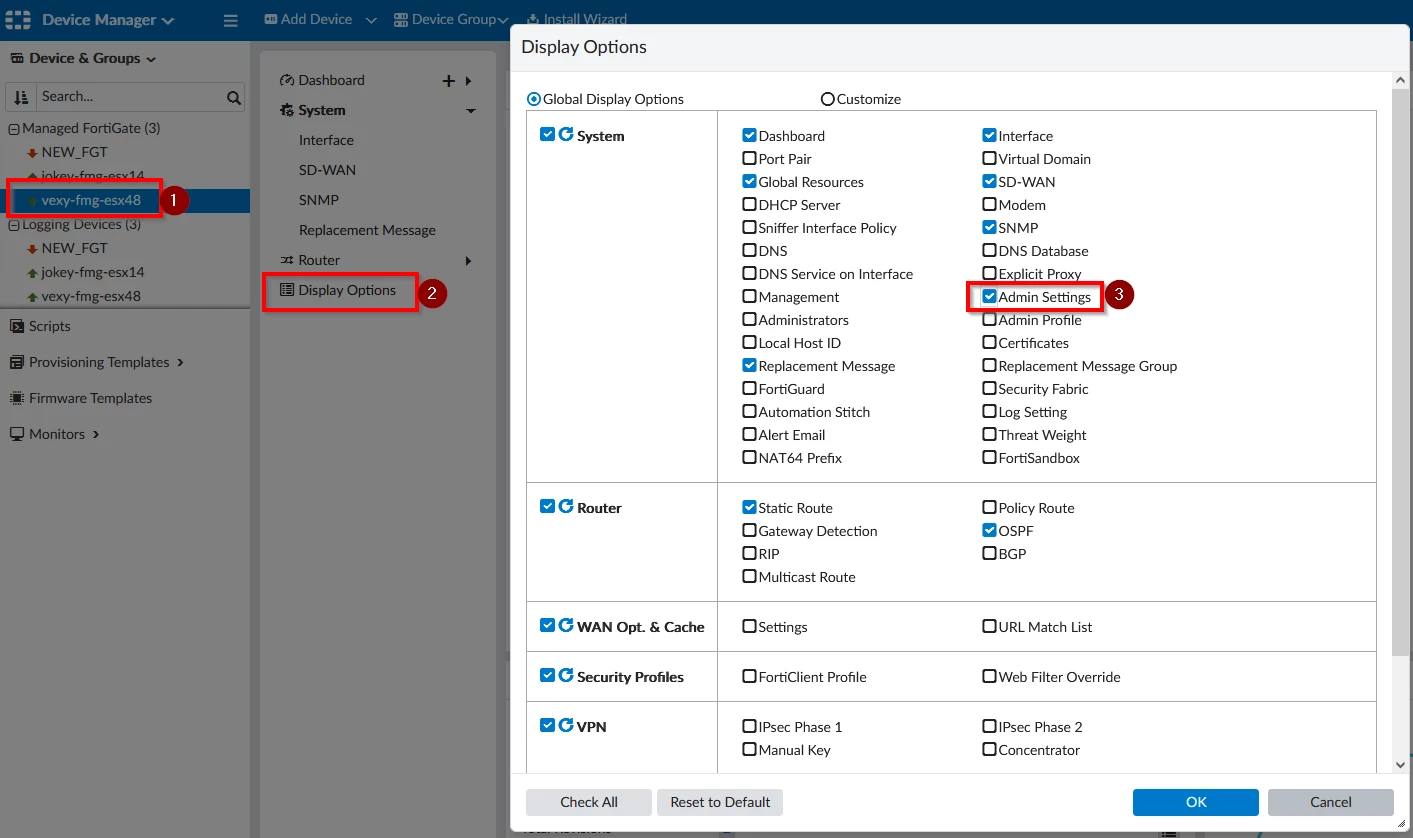Click the OK button
1413x838 pixels.
click(x=1196, y=802)
